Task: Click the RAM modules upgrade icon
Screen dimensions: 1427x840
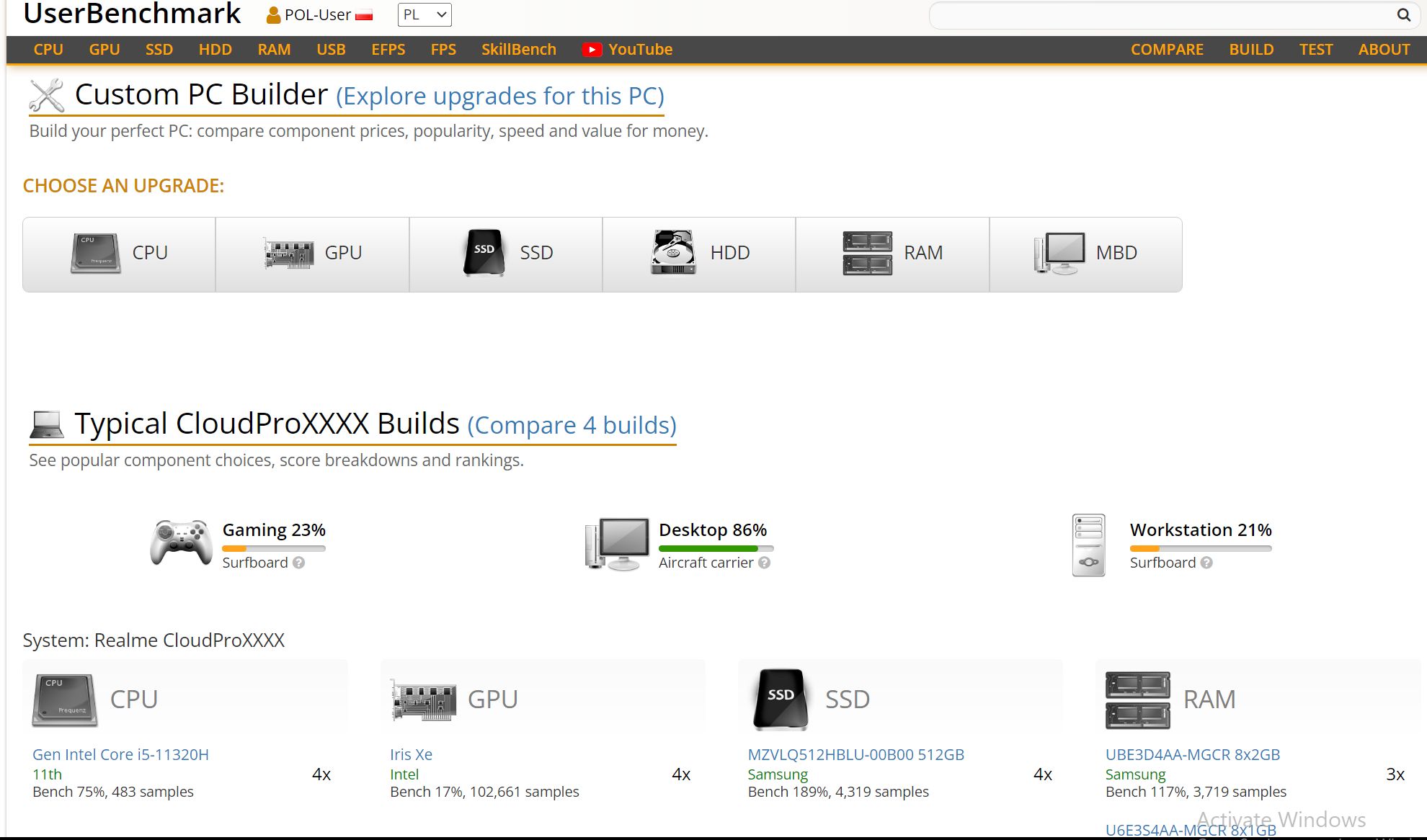Action: click(867, 253)
